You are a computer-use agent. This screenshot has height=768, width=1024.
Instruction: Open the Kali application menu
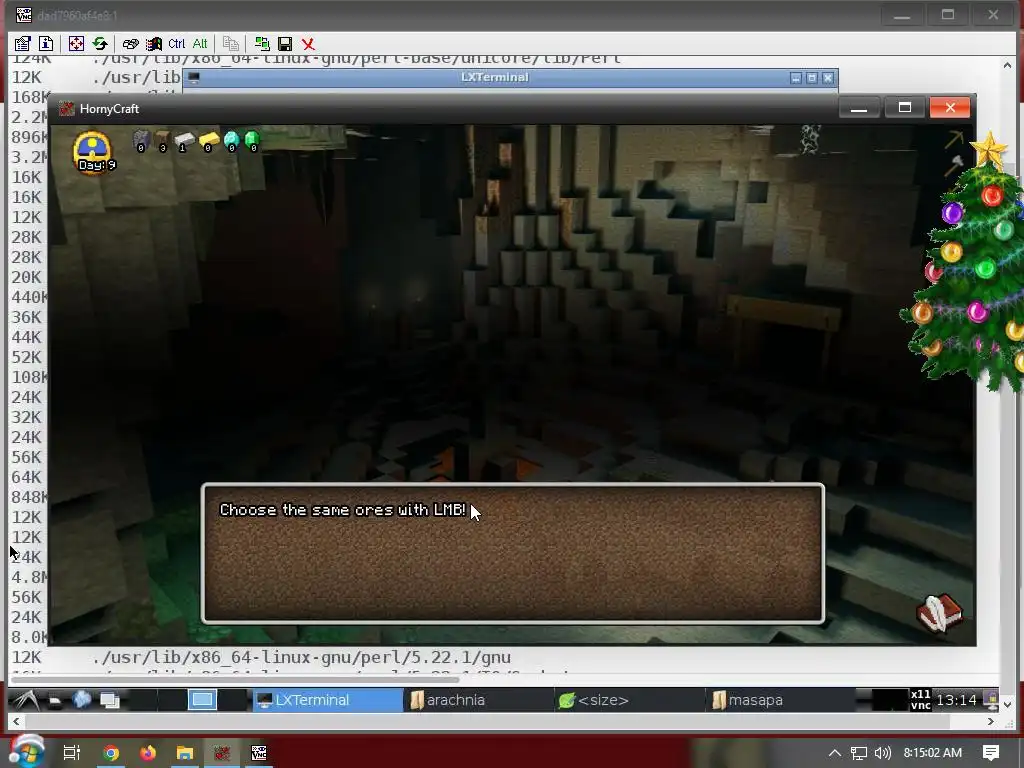[25, 700]
